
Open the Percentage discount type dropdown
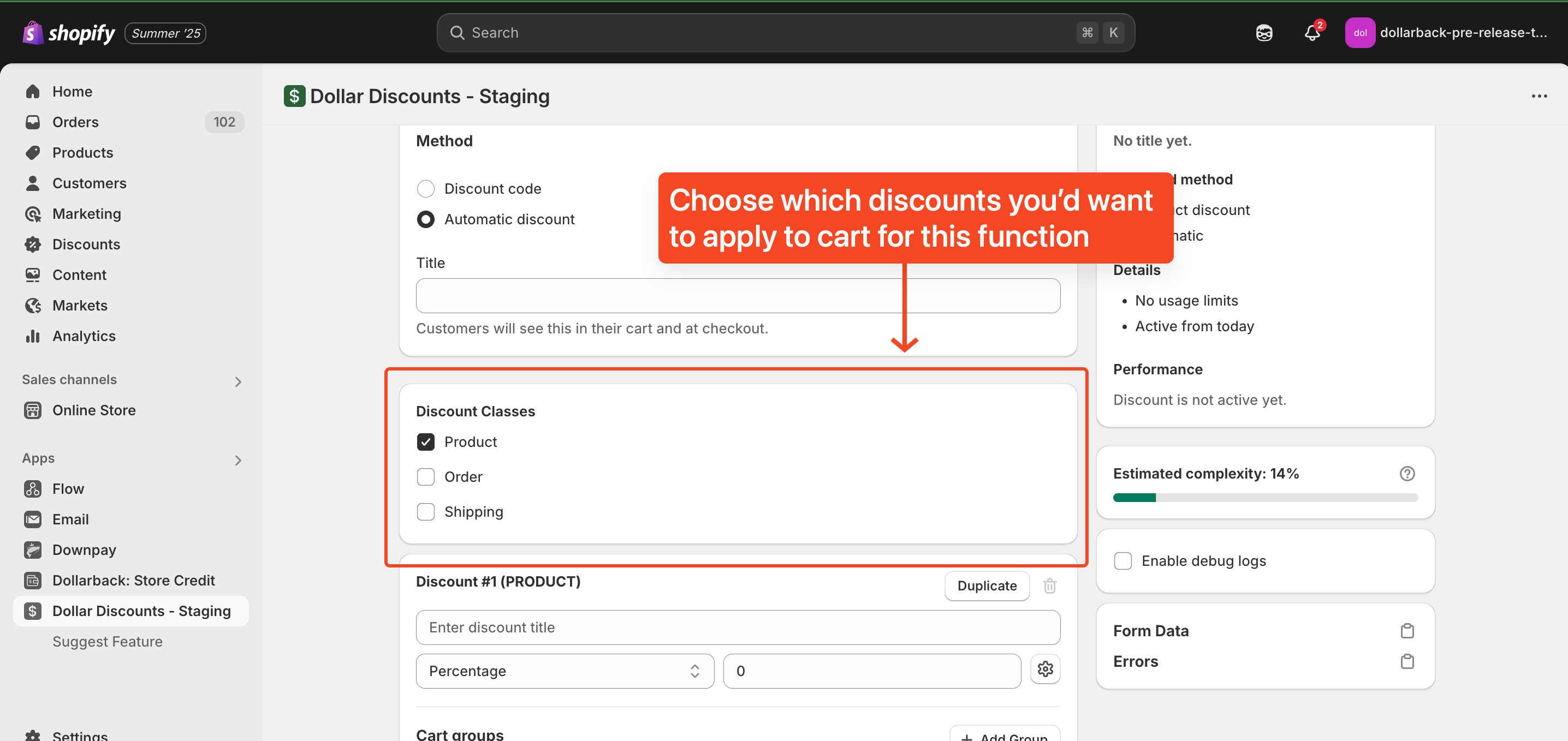point(565,671)
